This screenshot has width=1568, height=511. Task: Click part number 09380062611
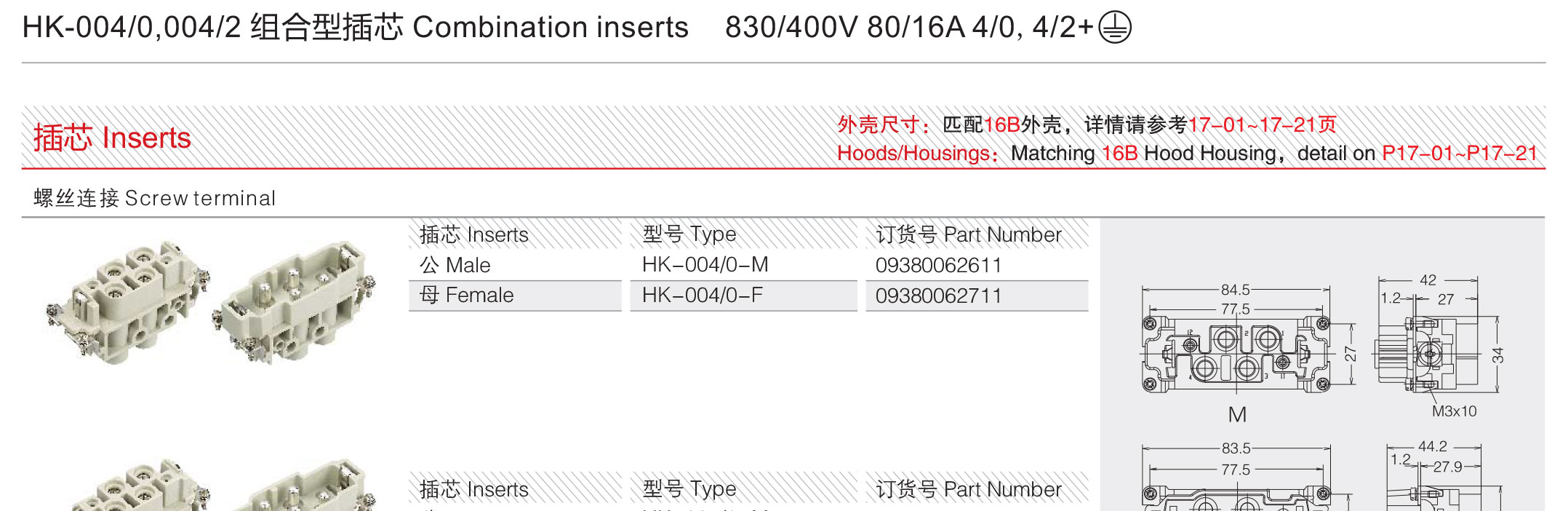(938, 265)
